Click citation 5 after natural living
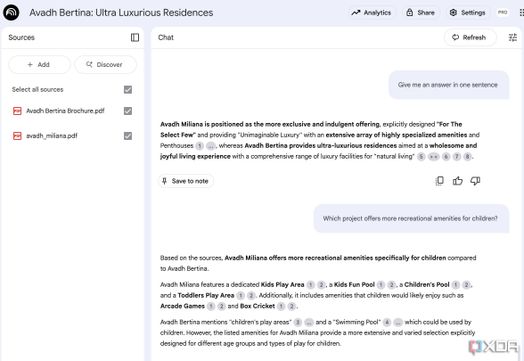524x361 pixels. pos(421,156)
